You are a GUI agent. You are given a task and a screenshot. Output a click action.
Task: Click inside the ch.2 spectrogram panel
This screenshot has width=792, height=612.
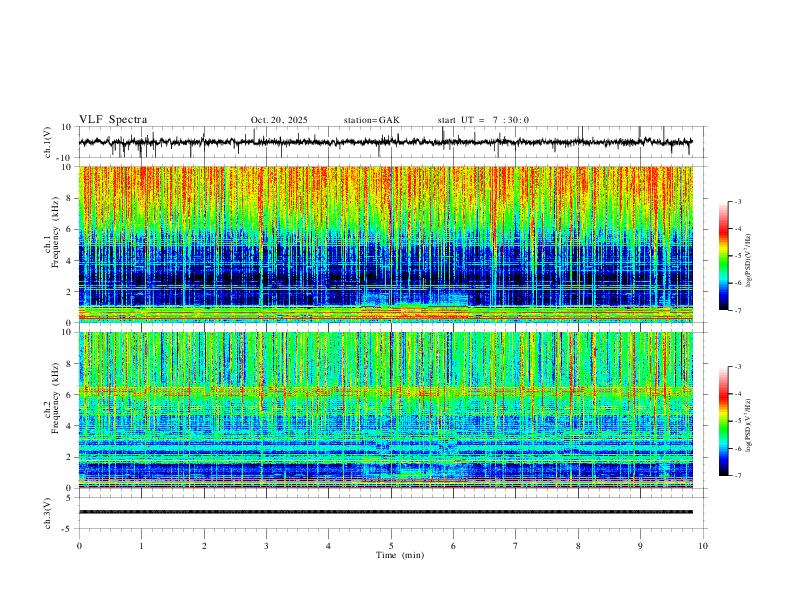pyautogui.click(x=385, y=410)
